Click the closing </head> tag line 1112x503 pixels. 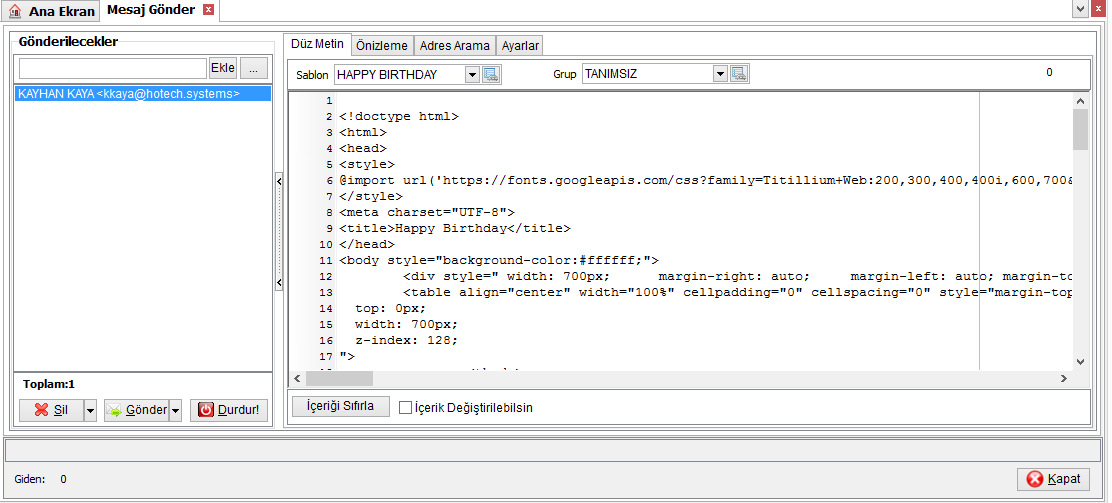367,244
